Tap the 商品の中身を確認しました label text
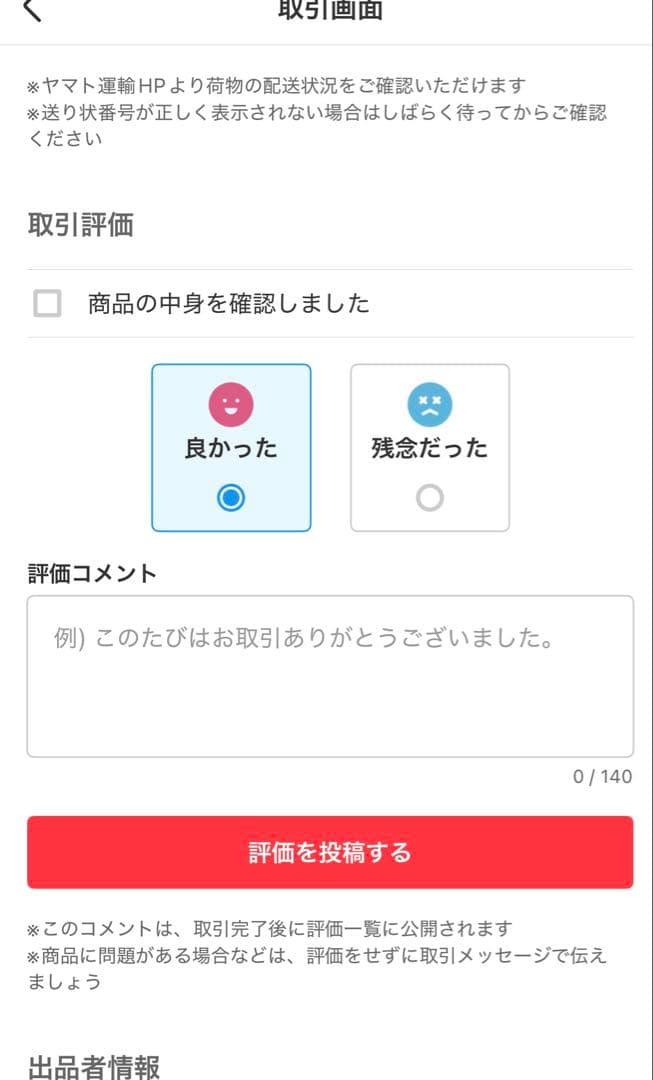 [229, 303]
